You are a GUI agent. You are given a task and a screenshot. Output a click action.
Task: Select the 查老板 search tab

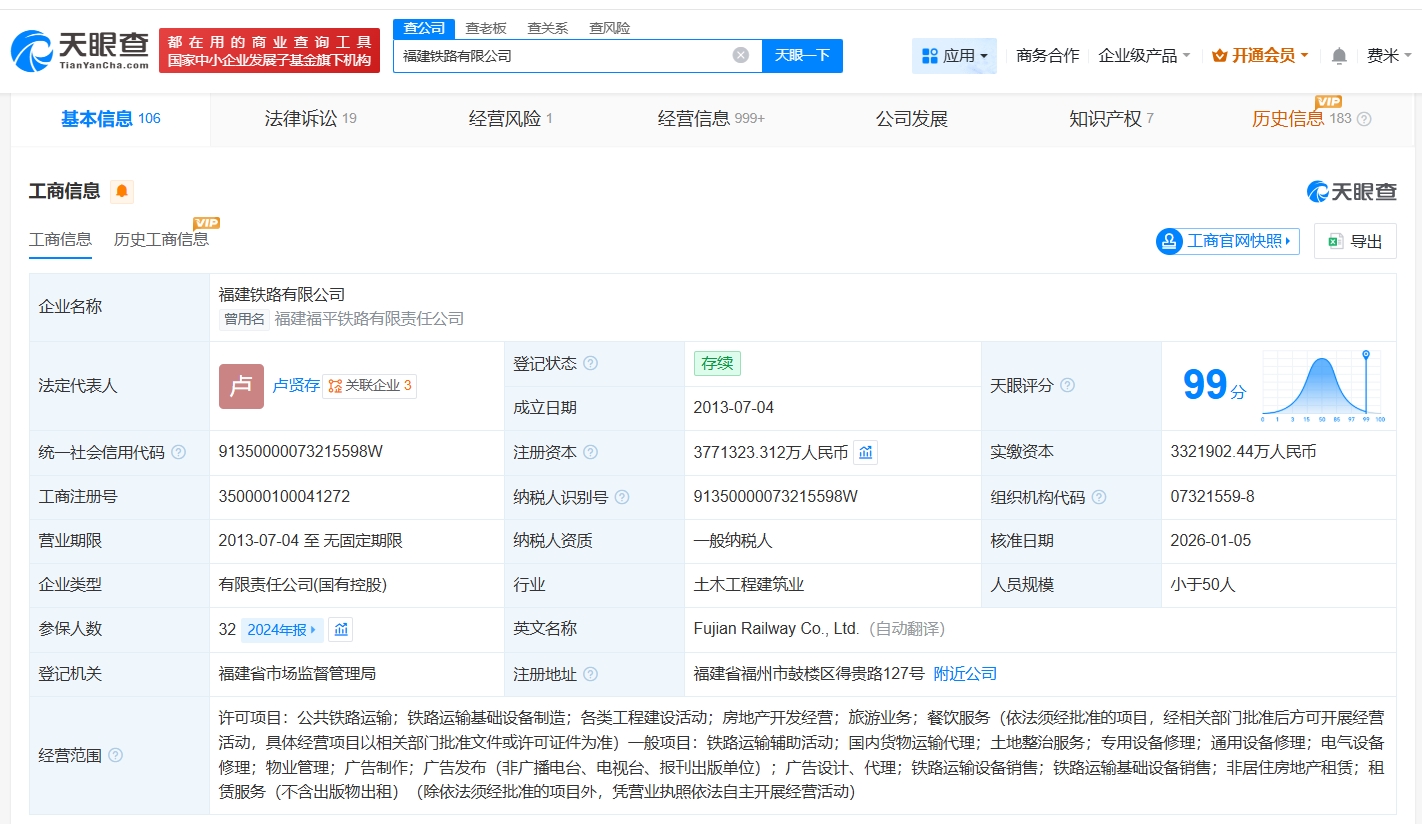pyautogui.click(x=486, y=28)
